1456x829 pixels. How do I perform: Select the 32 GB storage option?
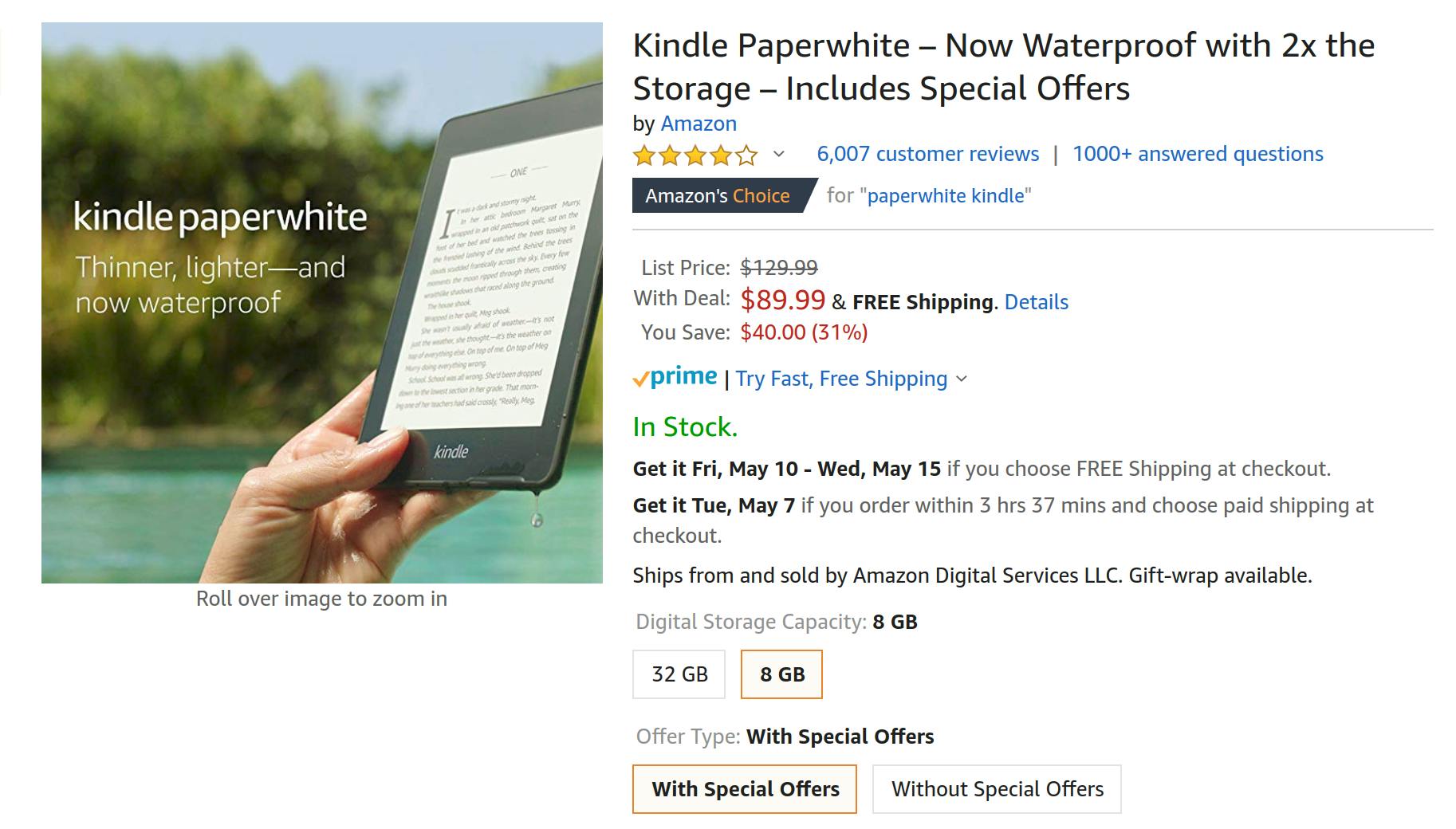pyautogui.click(x=679, y=674)
